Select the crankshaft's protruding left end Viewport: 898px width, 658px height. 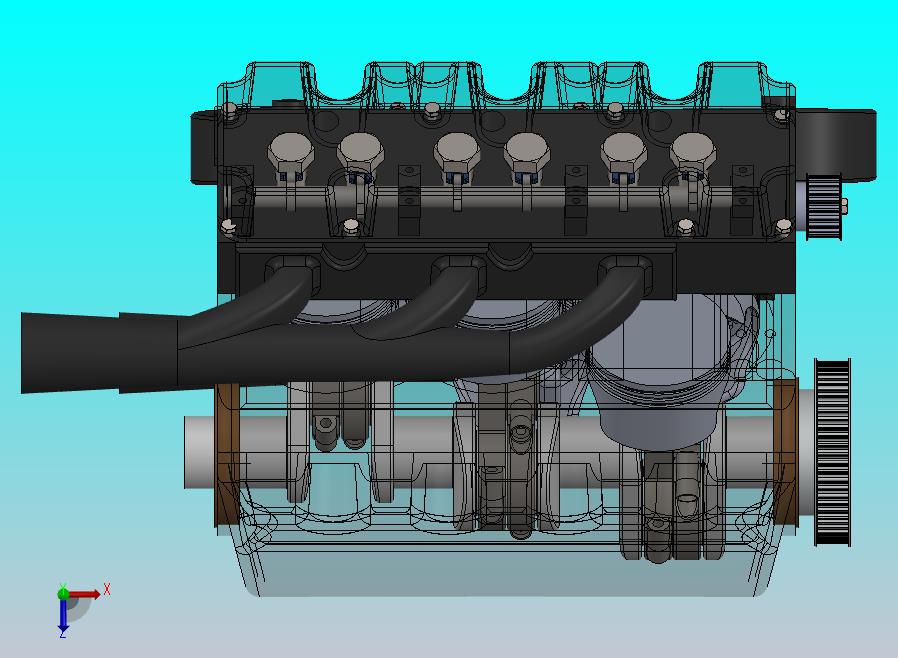tap(199, 452)
